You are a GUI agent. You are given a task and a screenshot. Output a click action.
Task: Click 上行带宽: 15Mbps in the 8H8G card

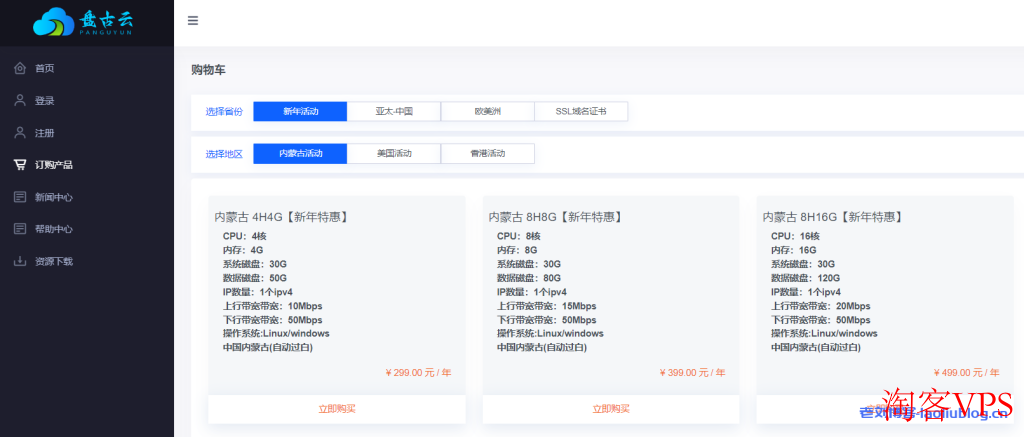coord(547,306)
